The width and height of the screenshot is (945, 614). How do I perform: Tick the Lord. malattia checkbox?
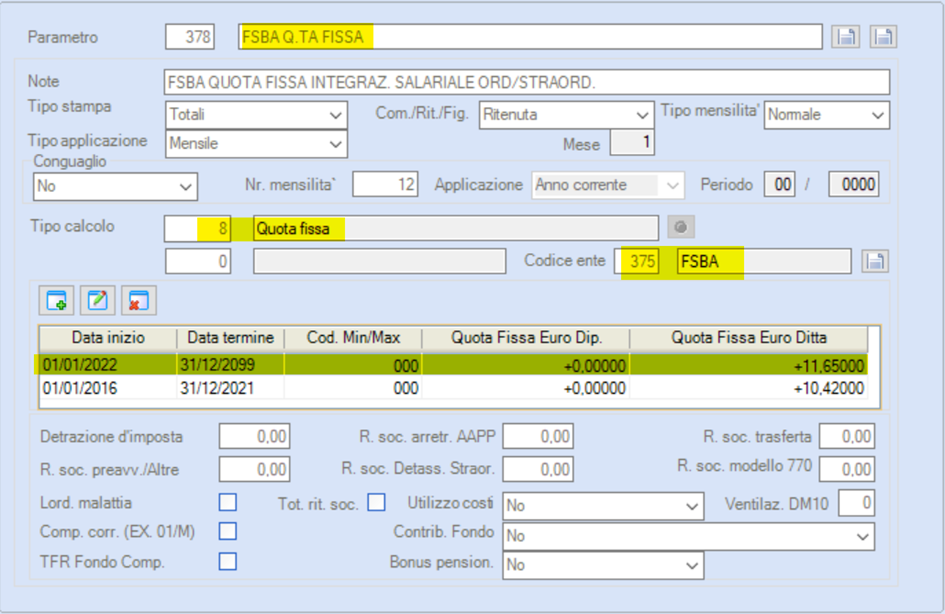pos(228,502)
